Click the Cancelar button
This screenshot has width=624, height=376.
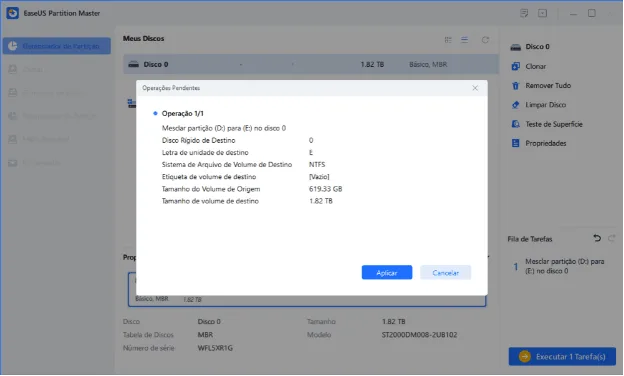pyautogui.click(x=445, y=273)
